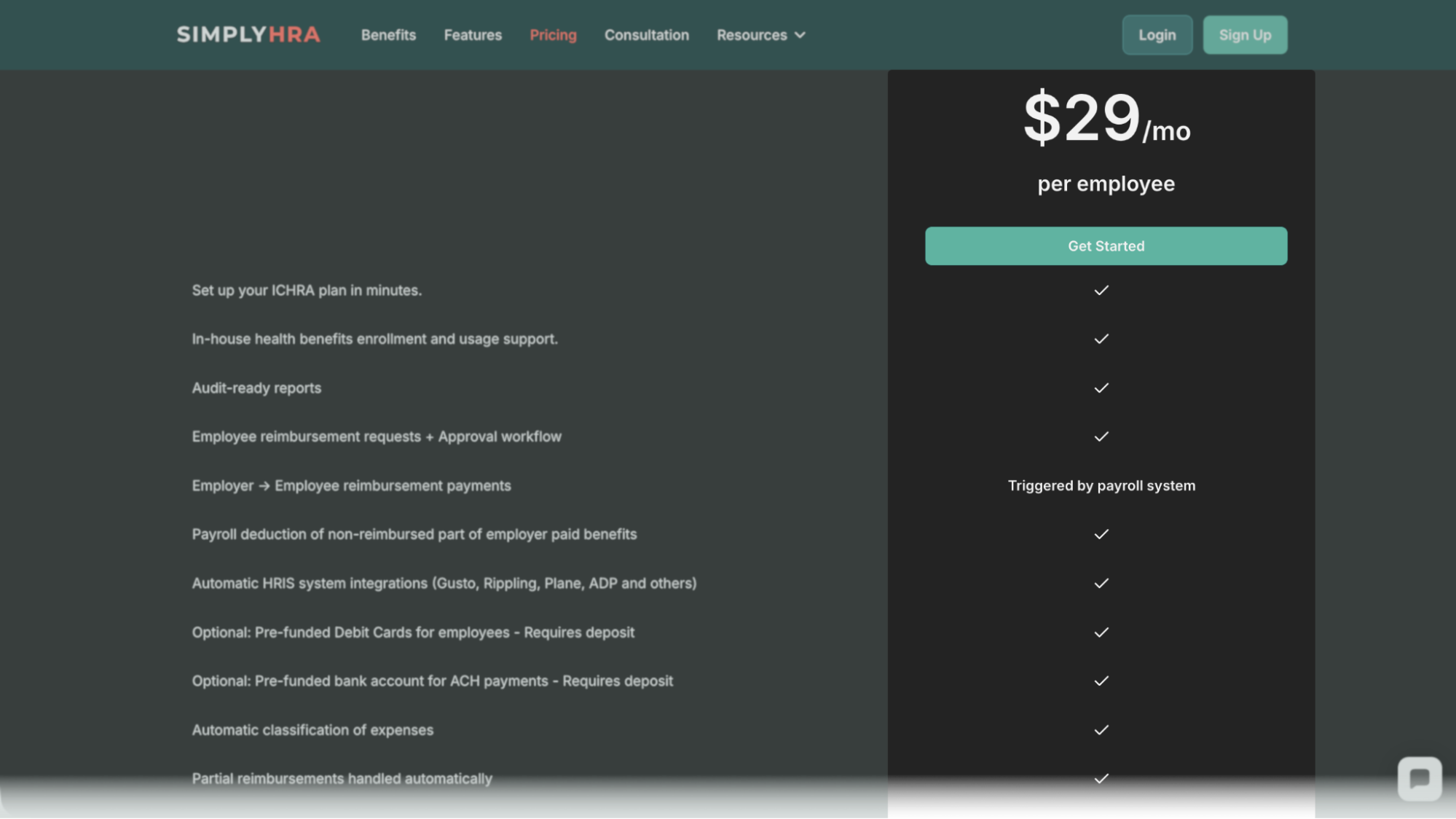Click the Sign Up button
This screenshot has width=1456, height=819.
coord(1245,35)
